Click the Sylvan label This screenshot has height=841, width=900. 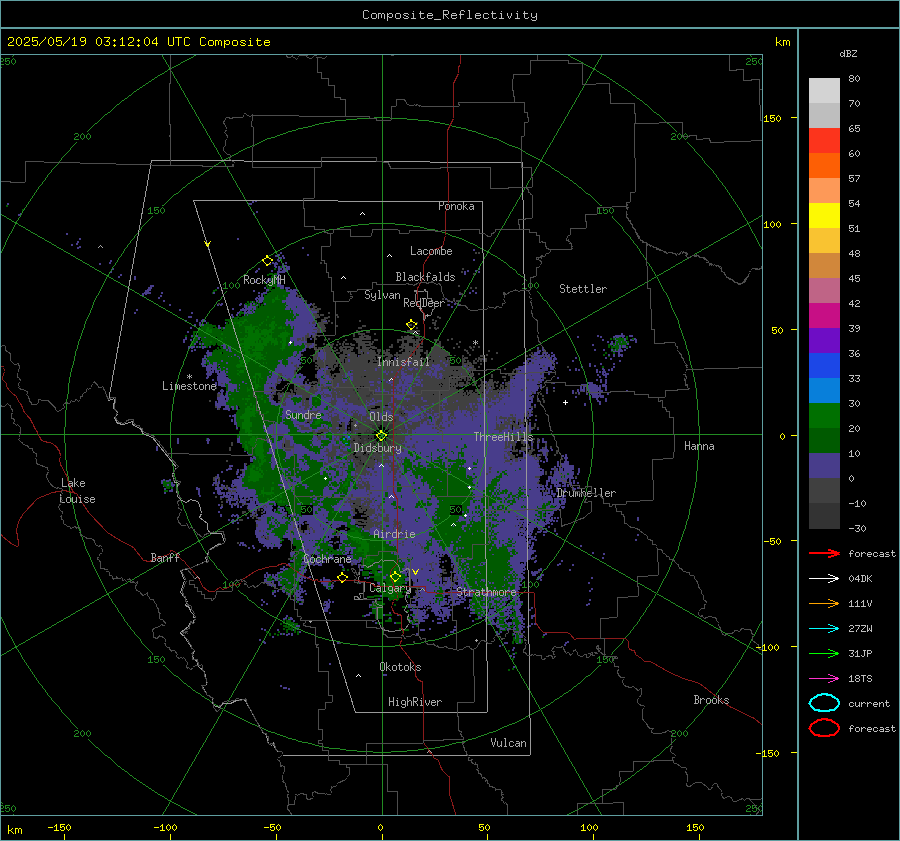[382, 295]
